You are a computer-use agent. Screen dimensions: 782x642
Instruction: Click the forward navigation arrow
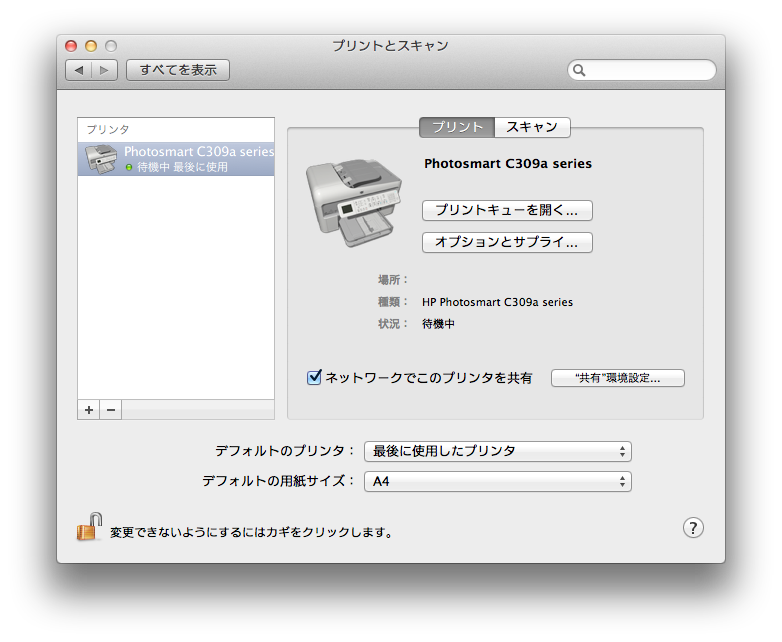[x=104, y=70]
